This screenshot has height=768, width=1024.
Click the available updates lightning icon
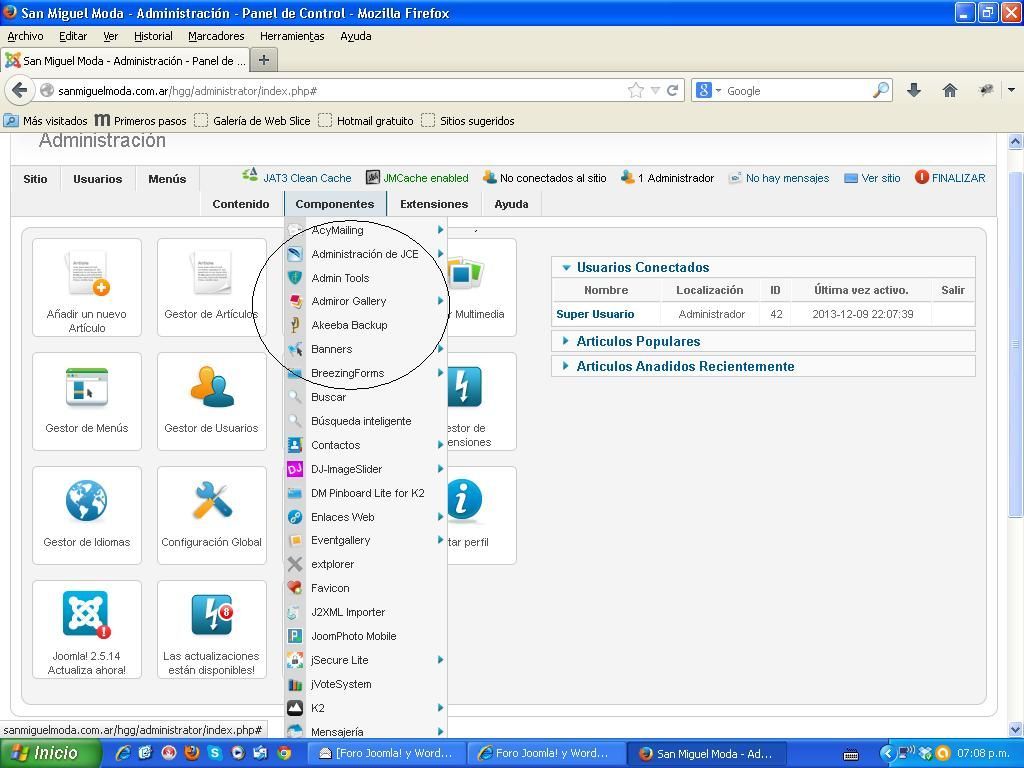(212, 614)
